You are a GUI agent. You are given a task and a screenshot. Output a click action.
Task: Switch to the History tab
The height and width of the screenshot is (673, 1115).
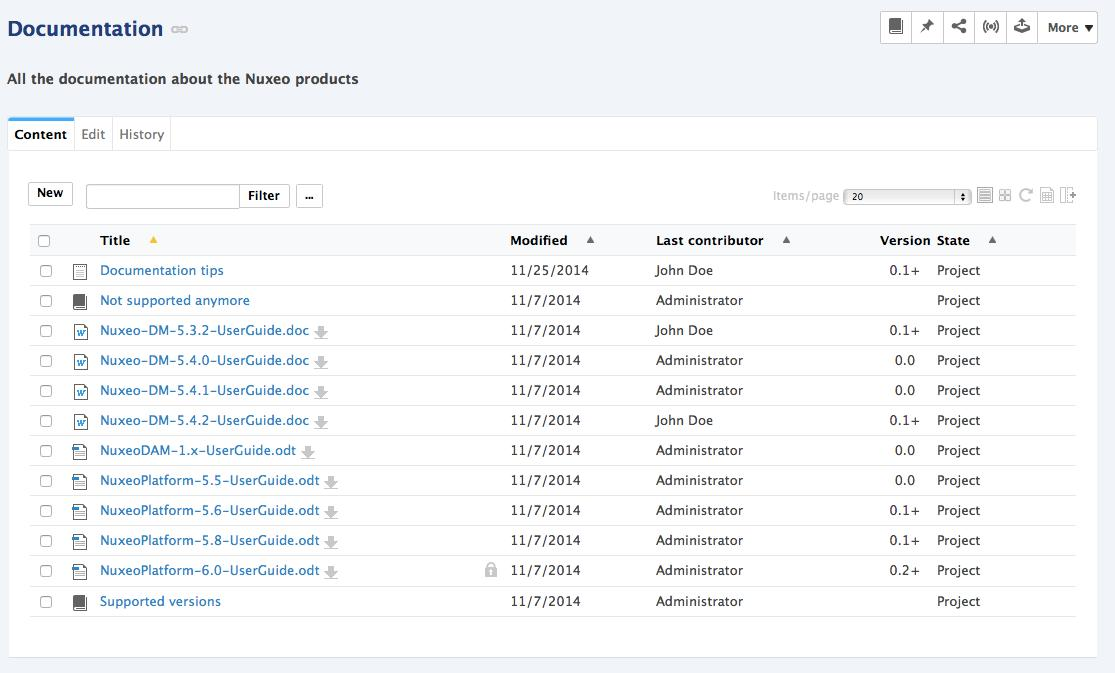(142, 134)
